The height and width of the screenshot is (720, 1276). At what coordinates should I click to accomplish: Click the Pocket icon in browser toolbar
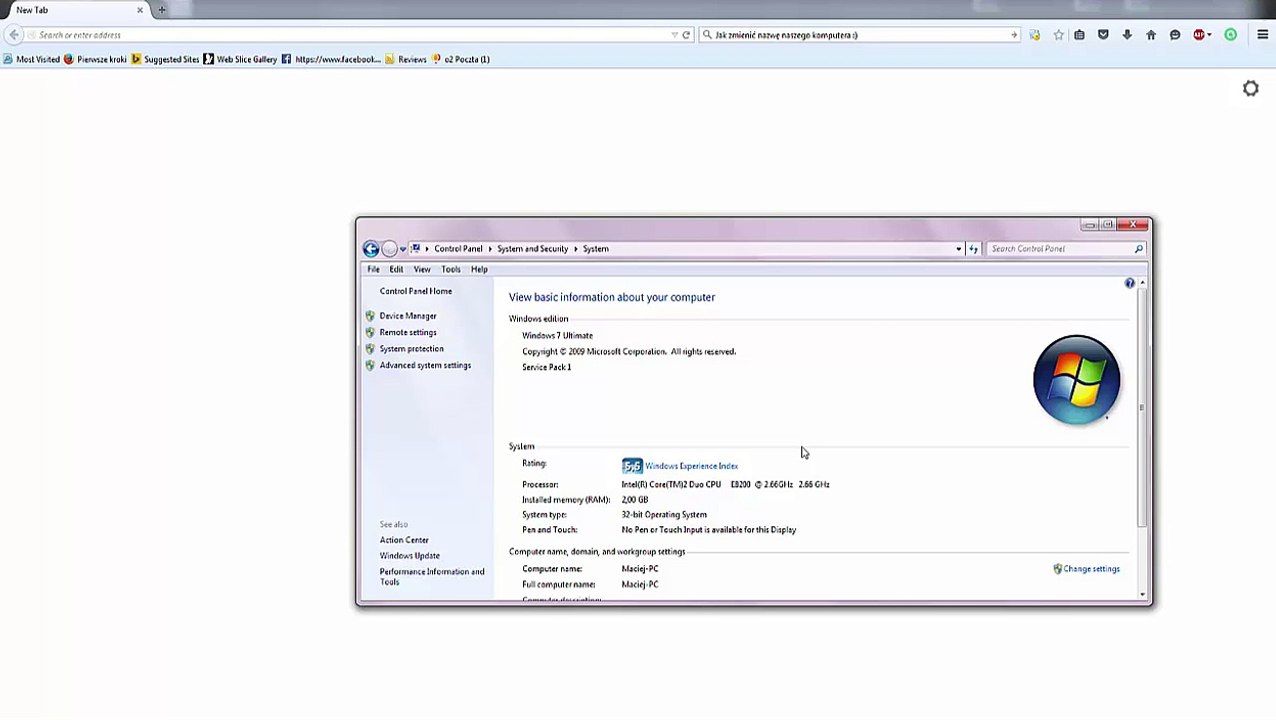1103,35
